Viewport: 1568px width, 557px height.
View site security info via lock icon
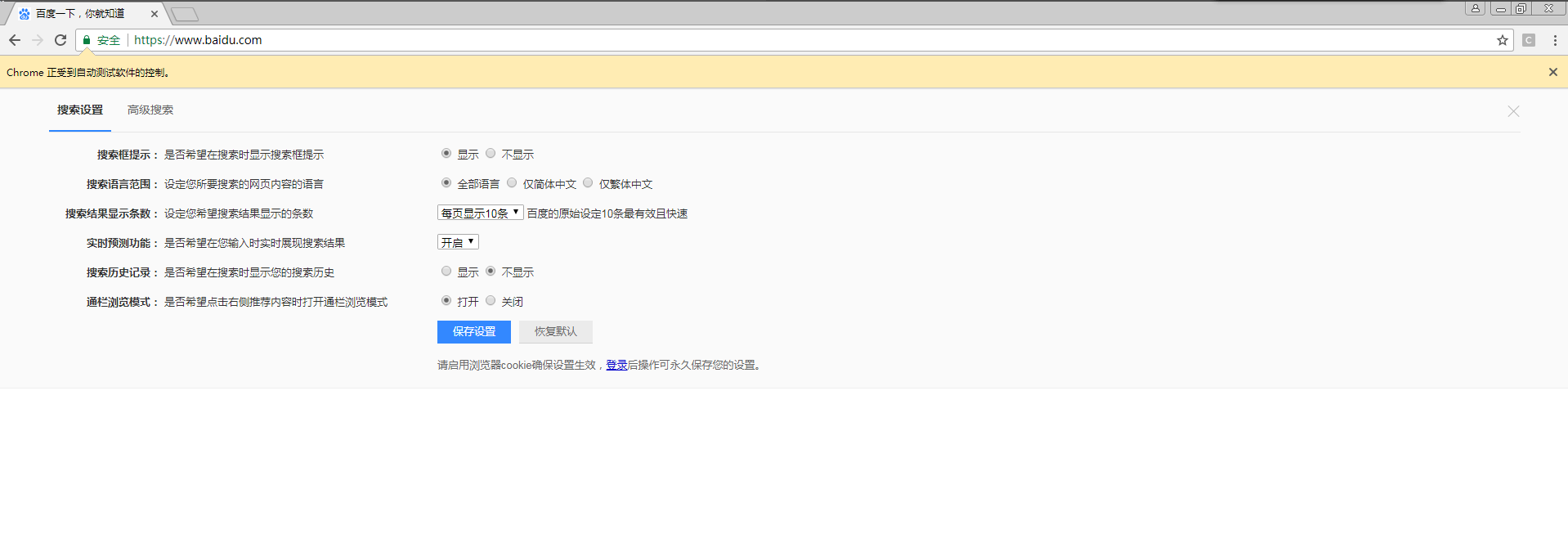pos(87,40)
